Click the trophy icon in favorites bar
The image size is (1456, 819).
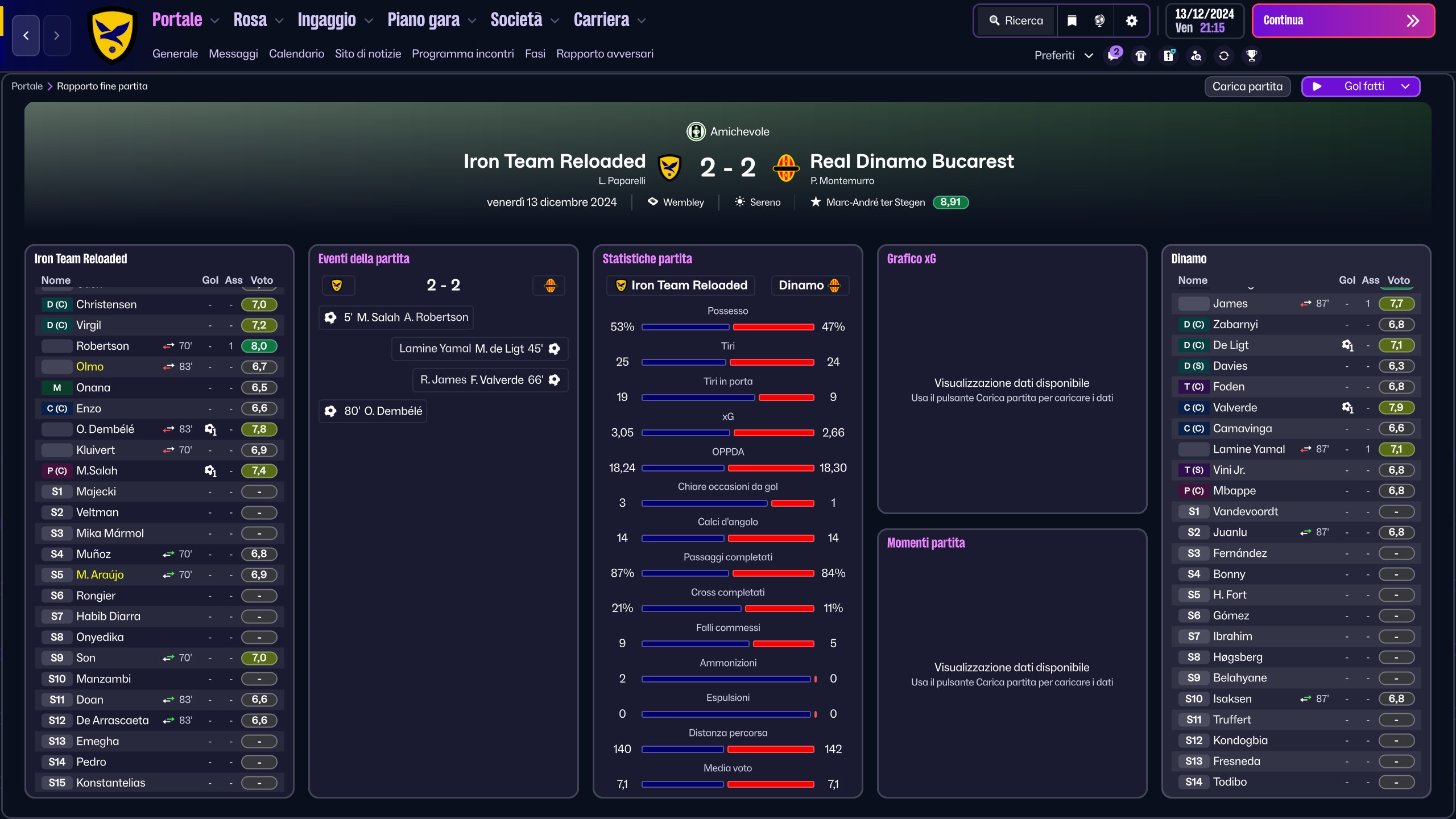coord(1251,56)
